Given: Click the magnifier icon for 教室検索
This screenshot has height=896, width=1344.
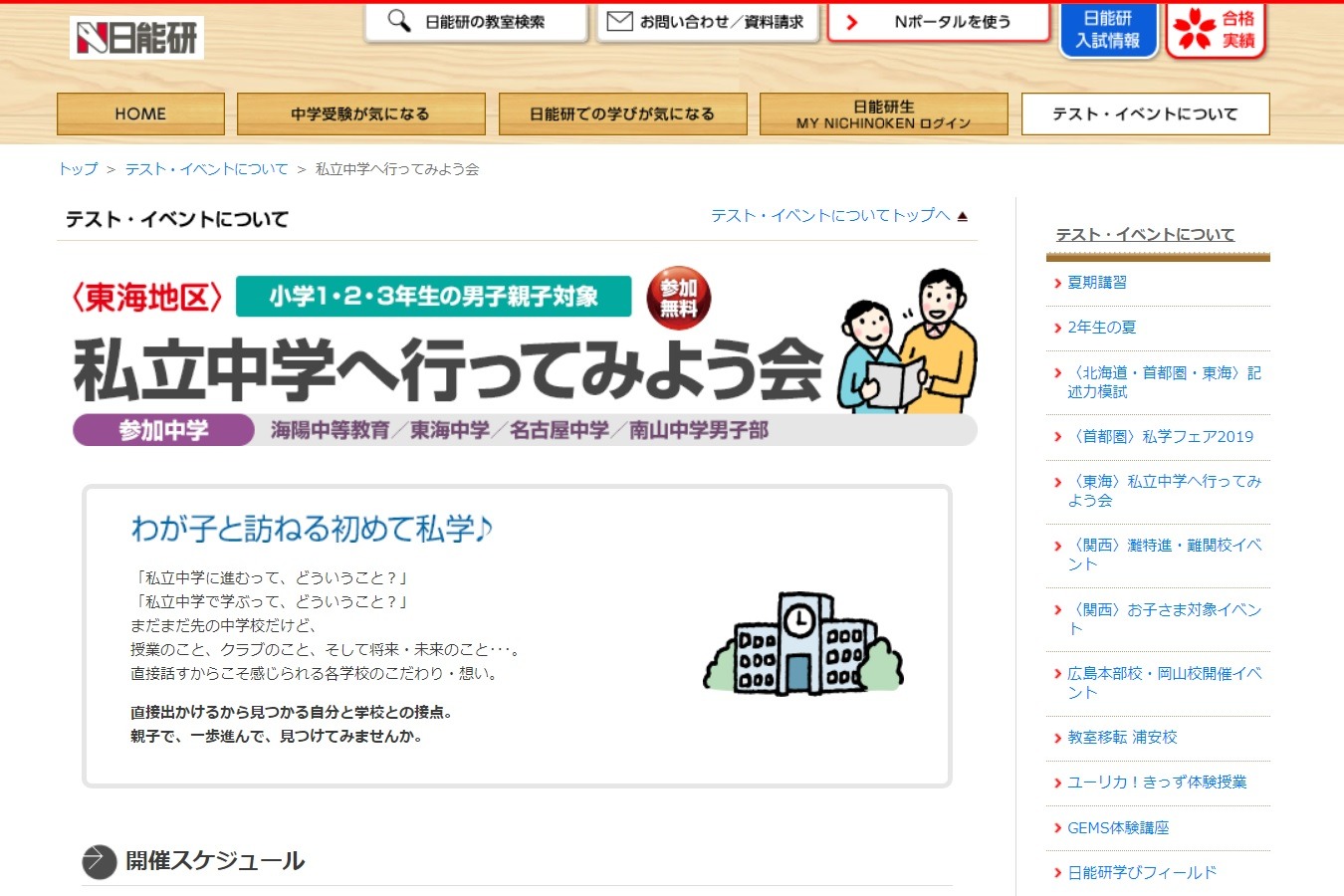Looking at the screenshot, I should [x=398, y=21].
